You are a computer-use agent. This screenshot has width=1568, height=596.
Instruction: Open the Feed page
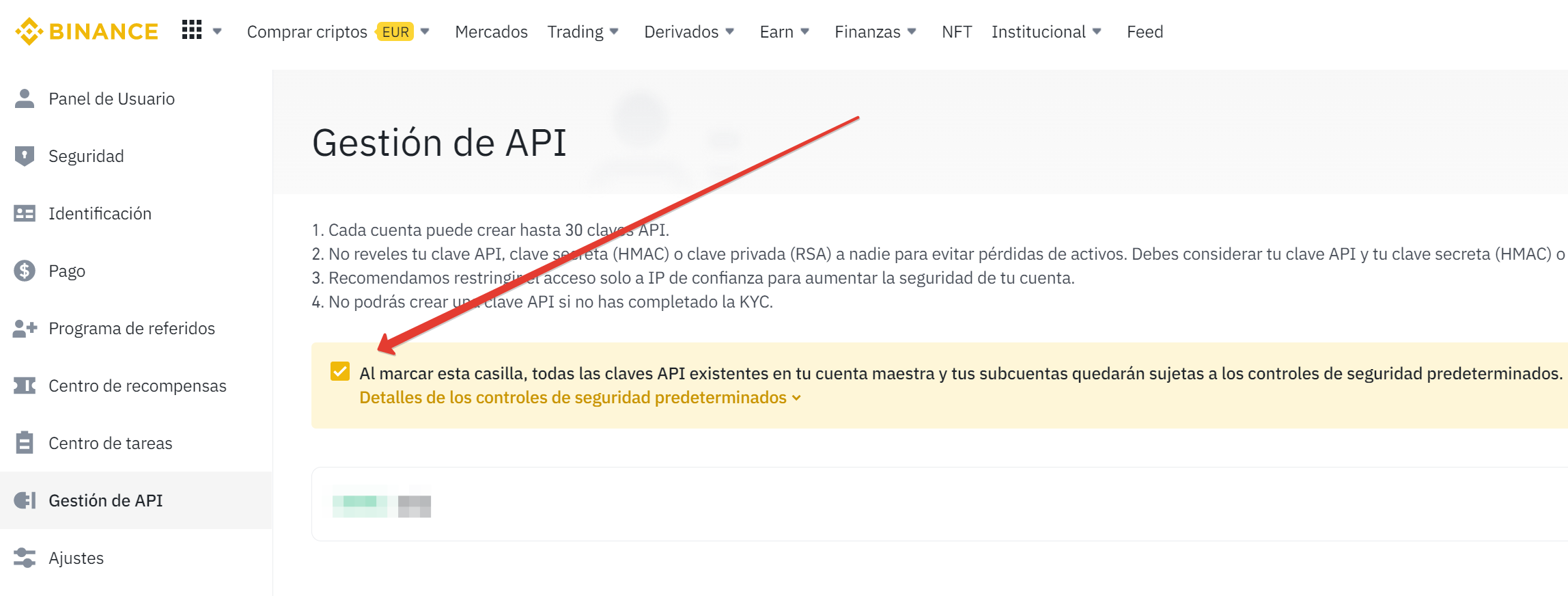tap(1145, 31)
